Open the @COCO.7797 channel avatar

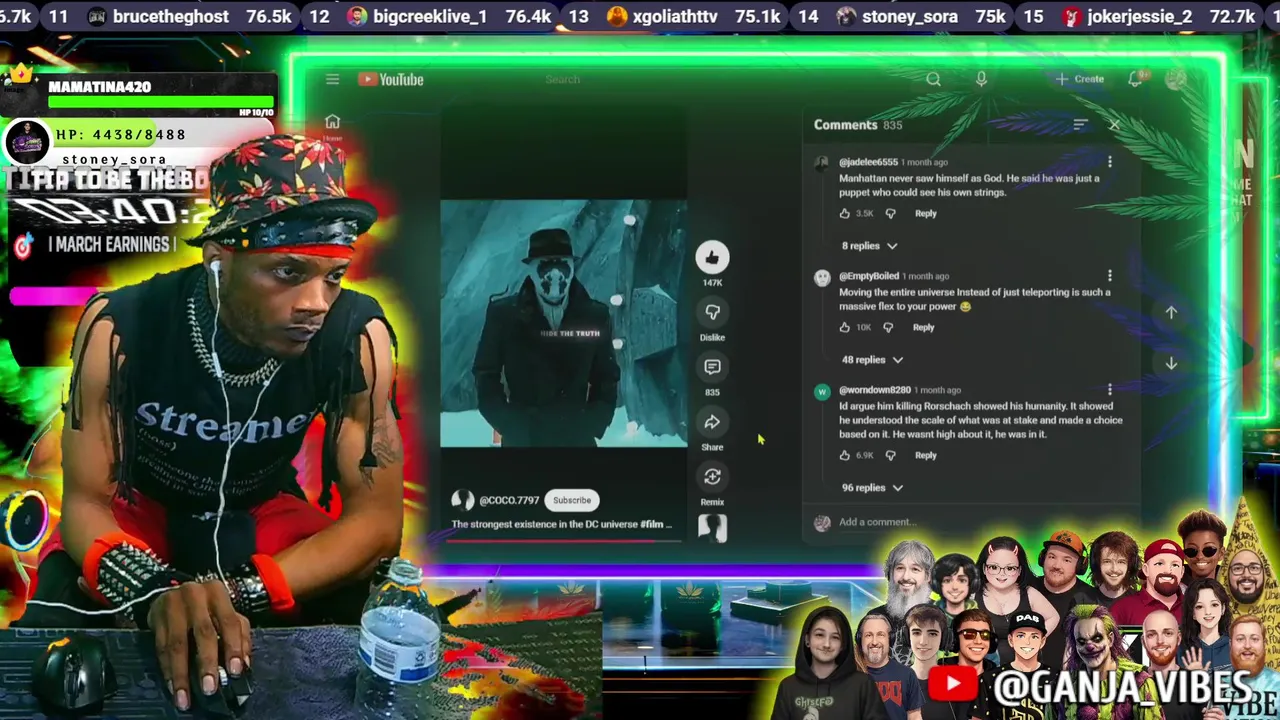[x=462, y=500]
